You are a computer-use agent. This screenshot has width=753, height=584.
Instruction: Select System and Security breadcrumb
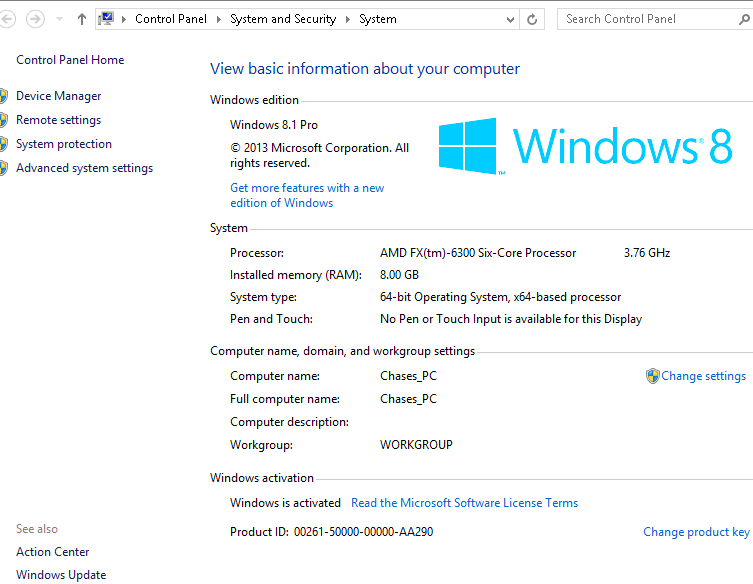[283, 19]
